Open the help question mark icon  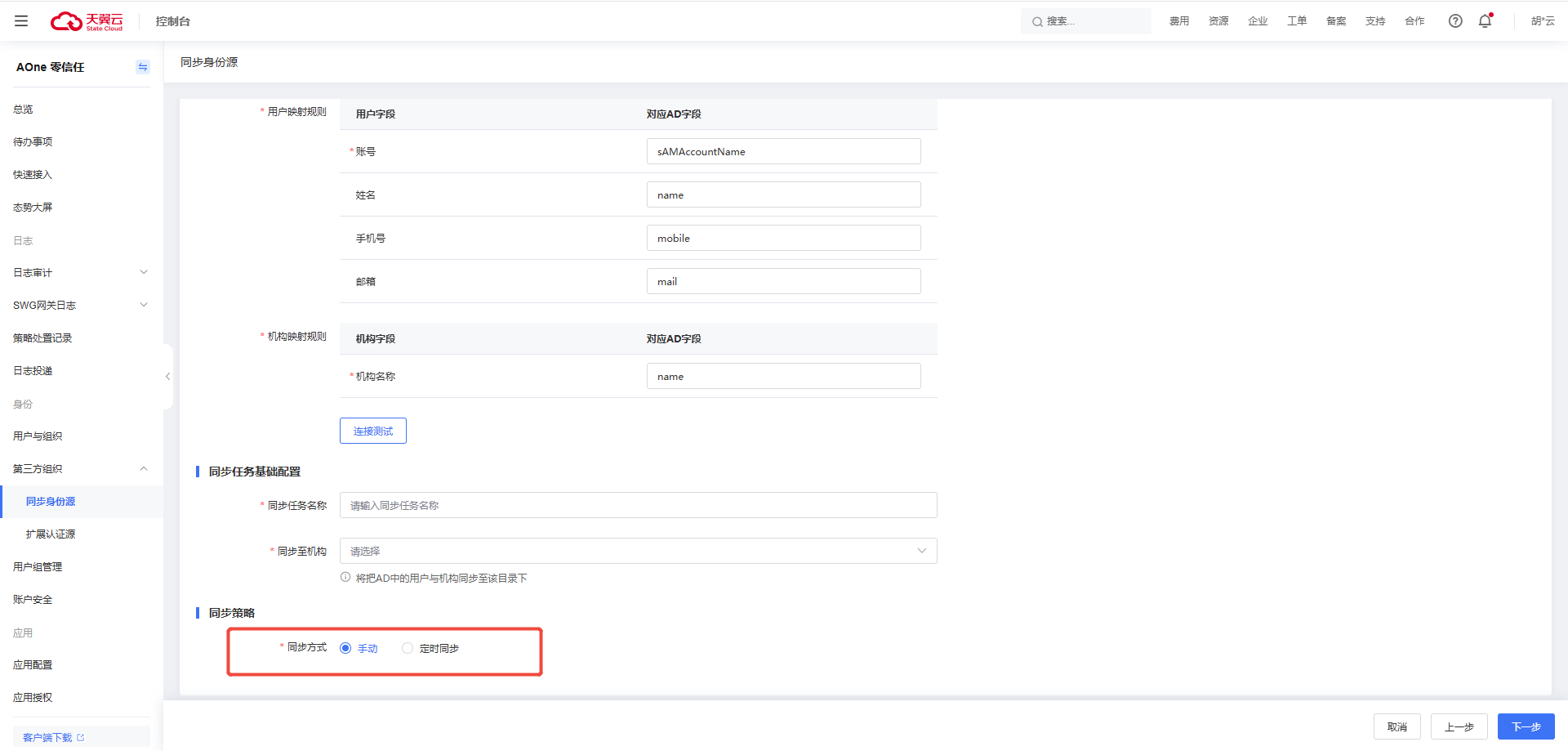(1455, 21)
